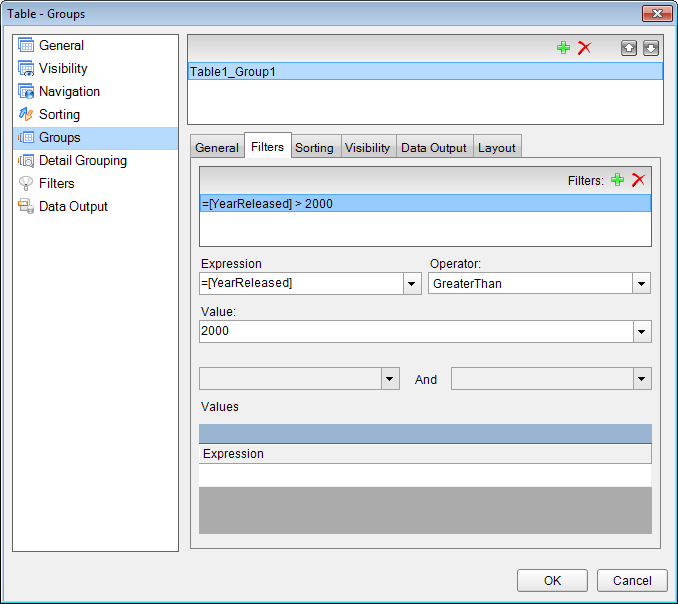Click the General page icon in the sidebar
The height and width of the screenshot is (604, 678).
26,45
